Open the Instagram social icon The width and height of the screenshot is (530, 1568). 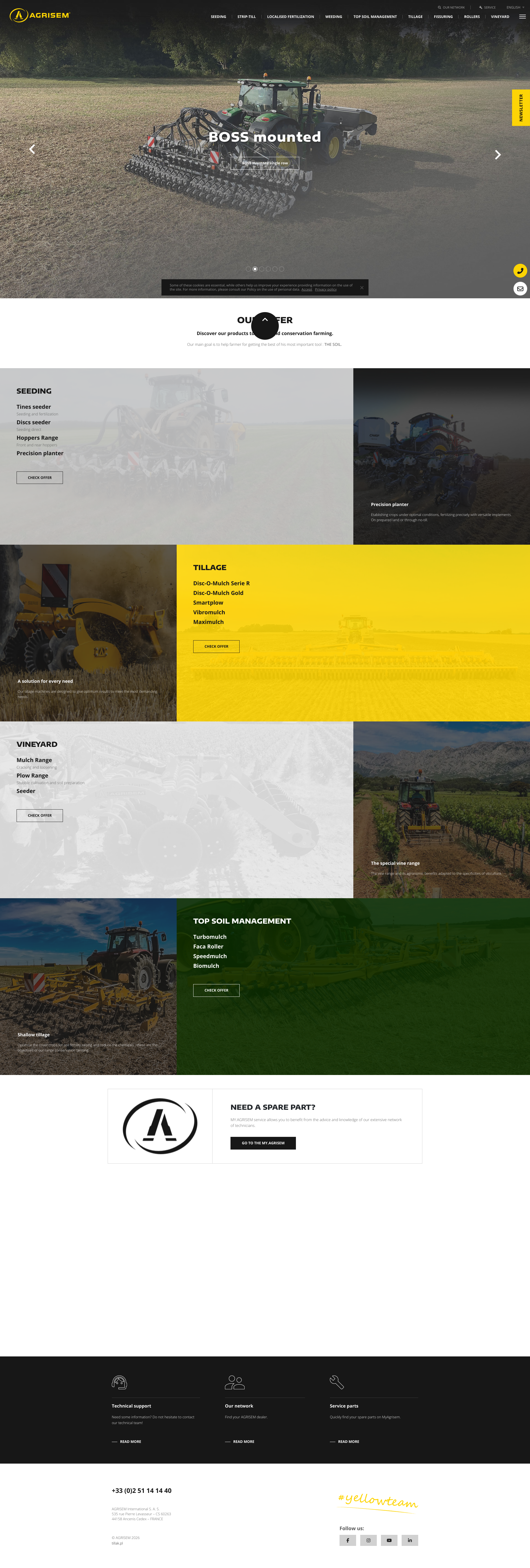[x=368, y=1540]
